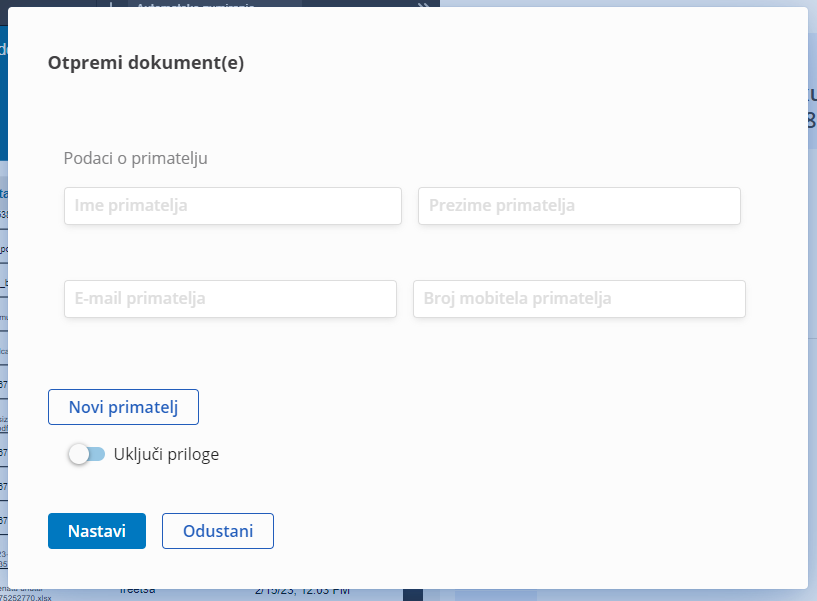Continue by clicking Nastavi

click(97, 531)
